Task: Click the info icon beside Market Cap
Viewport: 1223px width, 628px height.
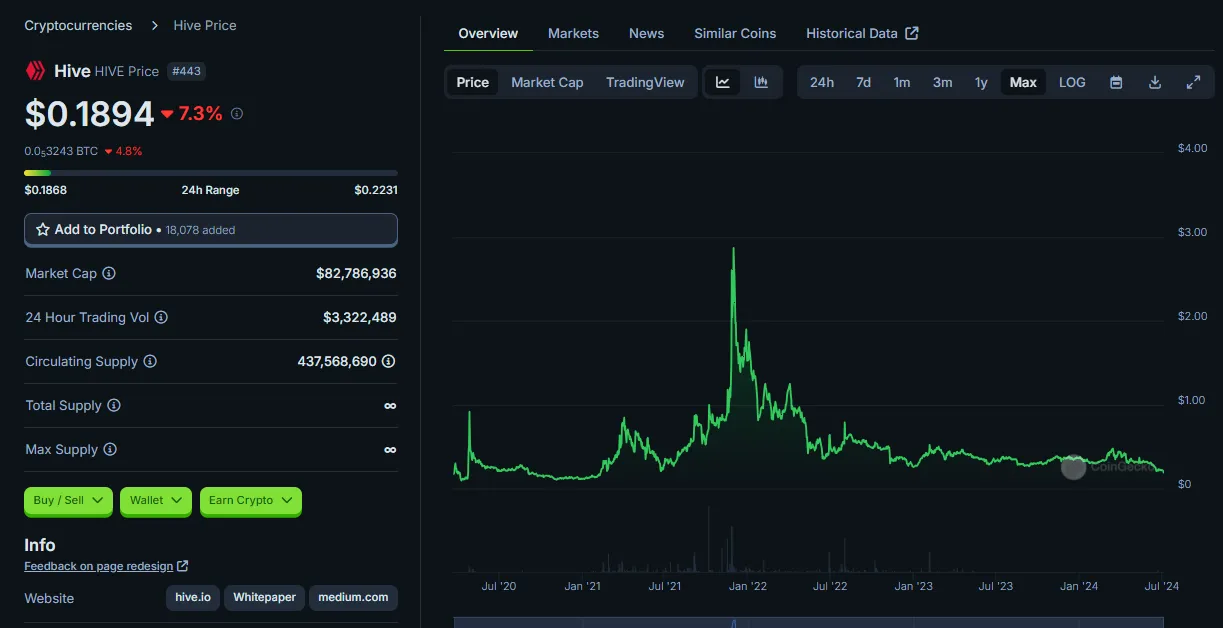Action: coord(109,273)
